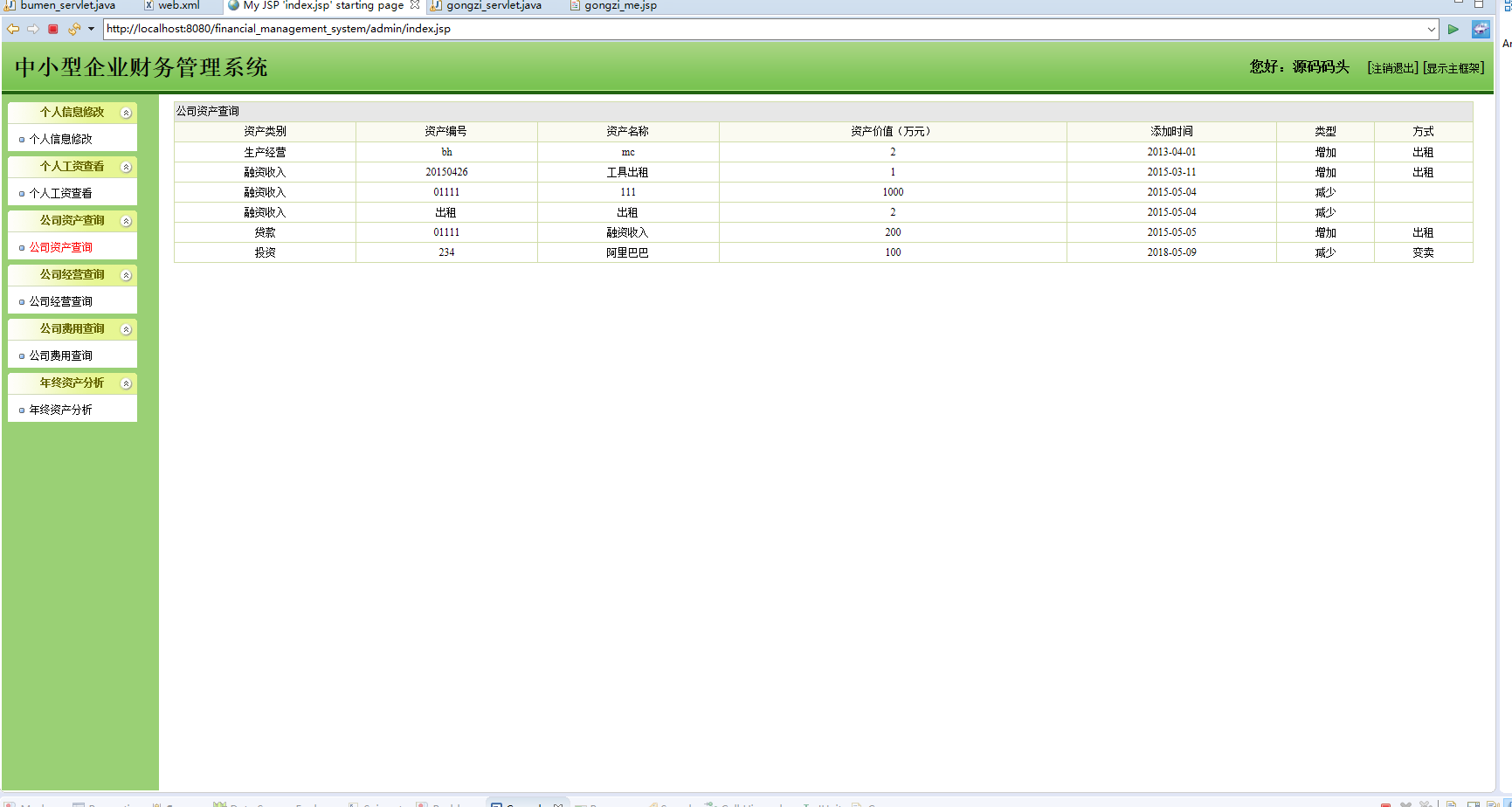Go back using the browser back arrow
Screen dimensions: 1512x807
(x=12, y=29)
